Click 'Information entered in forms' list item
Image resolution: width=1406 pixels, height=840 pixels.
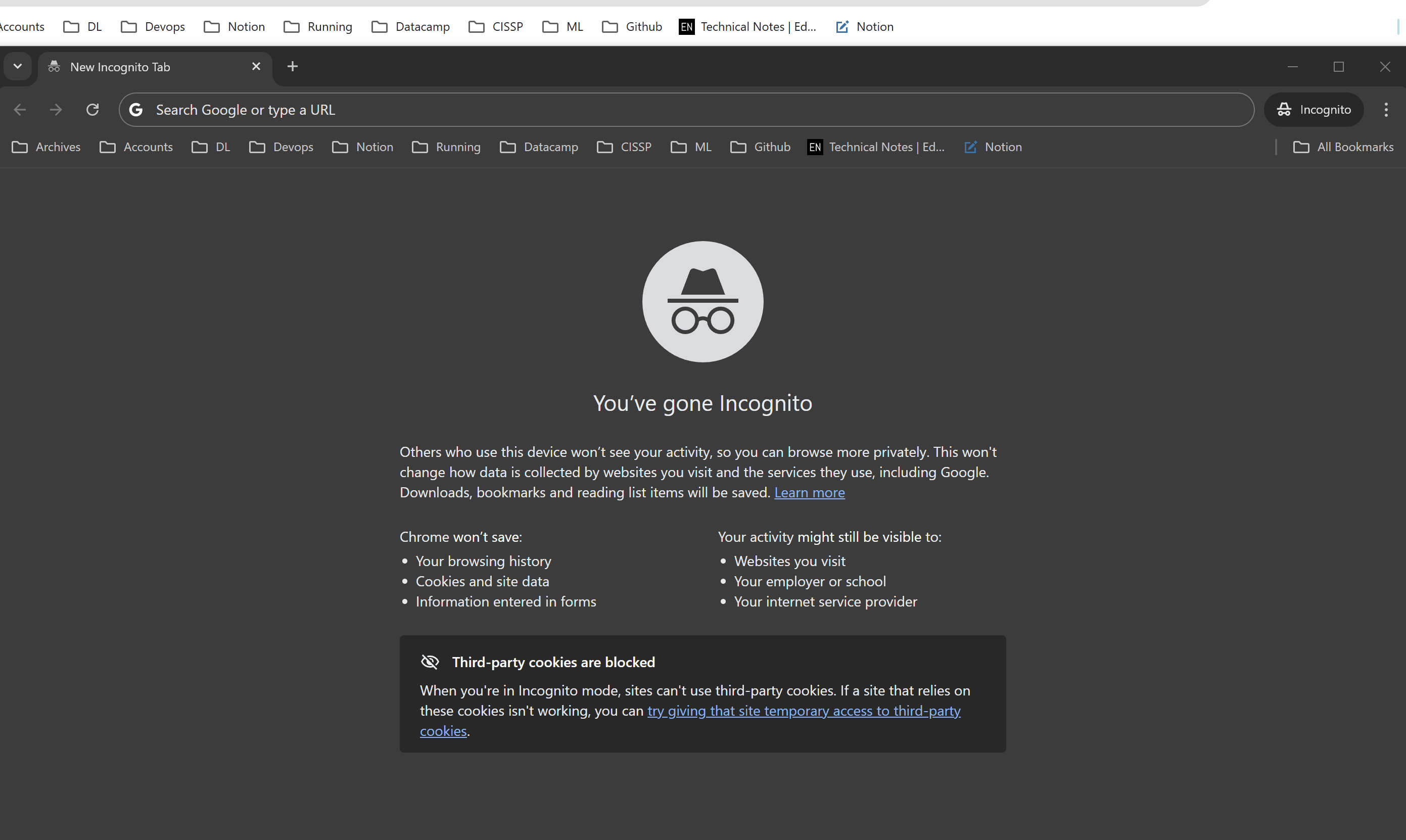506,602
